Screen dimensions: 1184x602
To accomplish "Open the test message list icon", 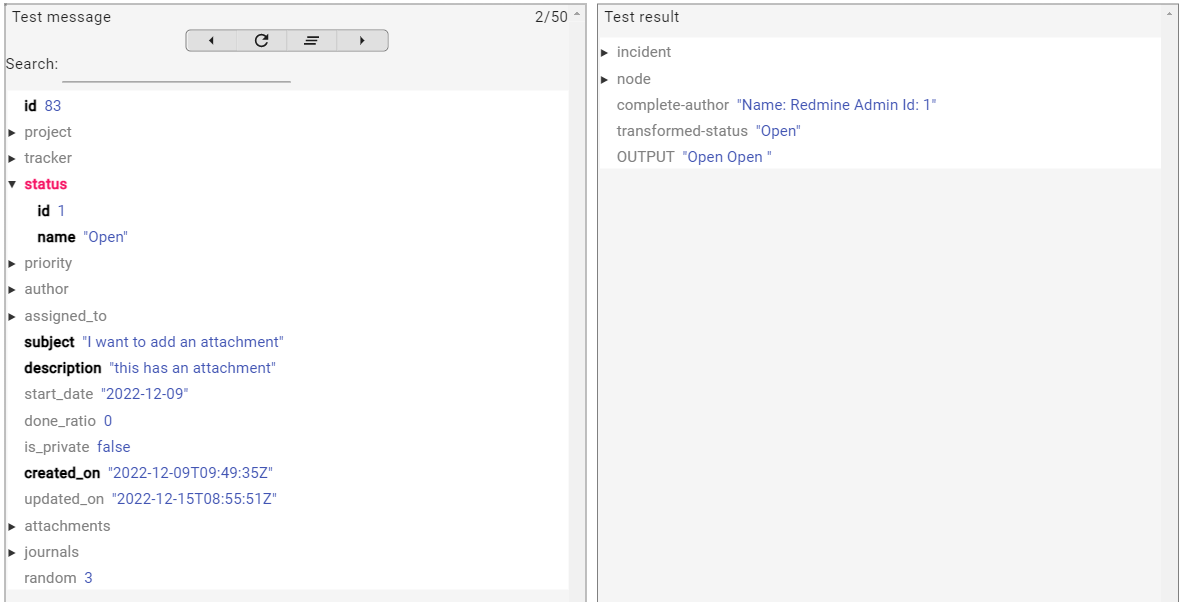I will (x=311, y=41).
